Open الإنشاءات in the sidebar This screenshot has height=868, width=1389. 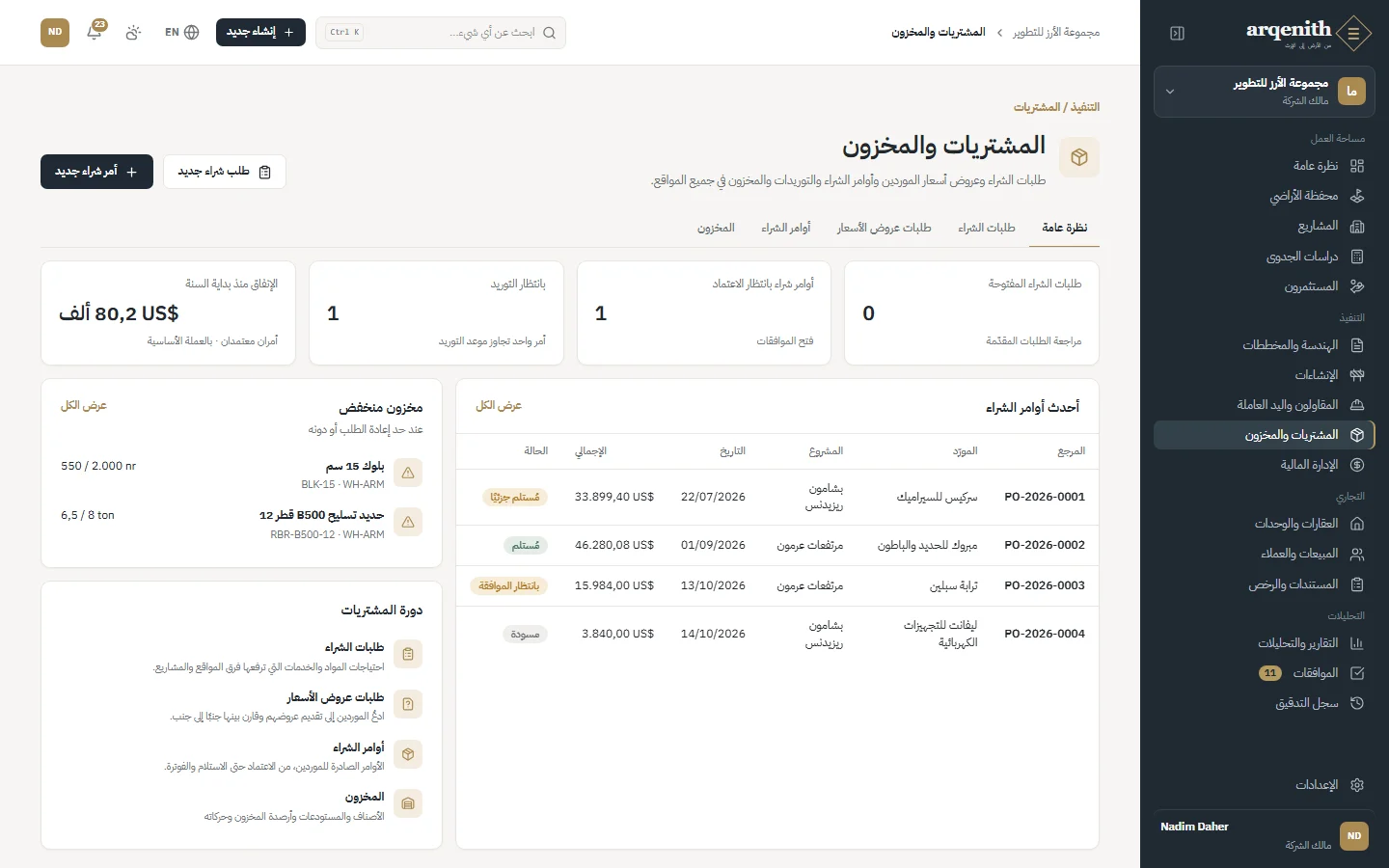[1265, 375]
